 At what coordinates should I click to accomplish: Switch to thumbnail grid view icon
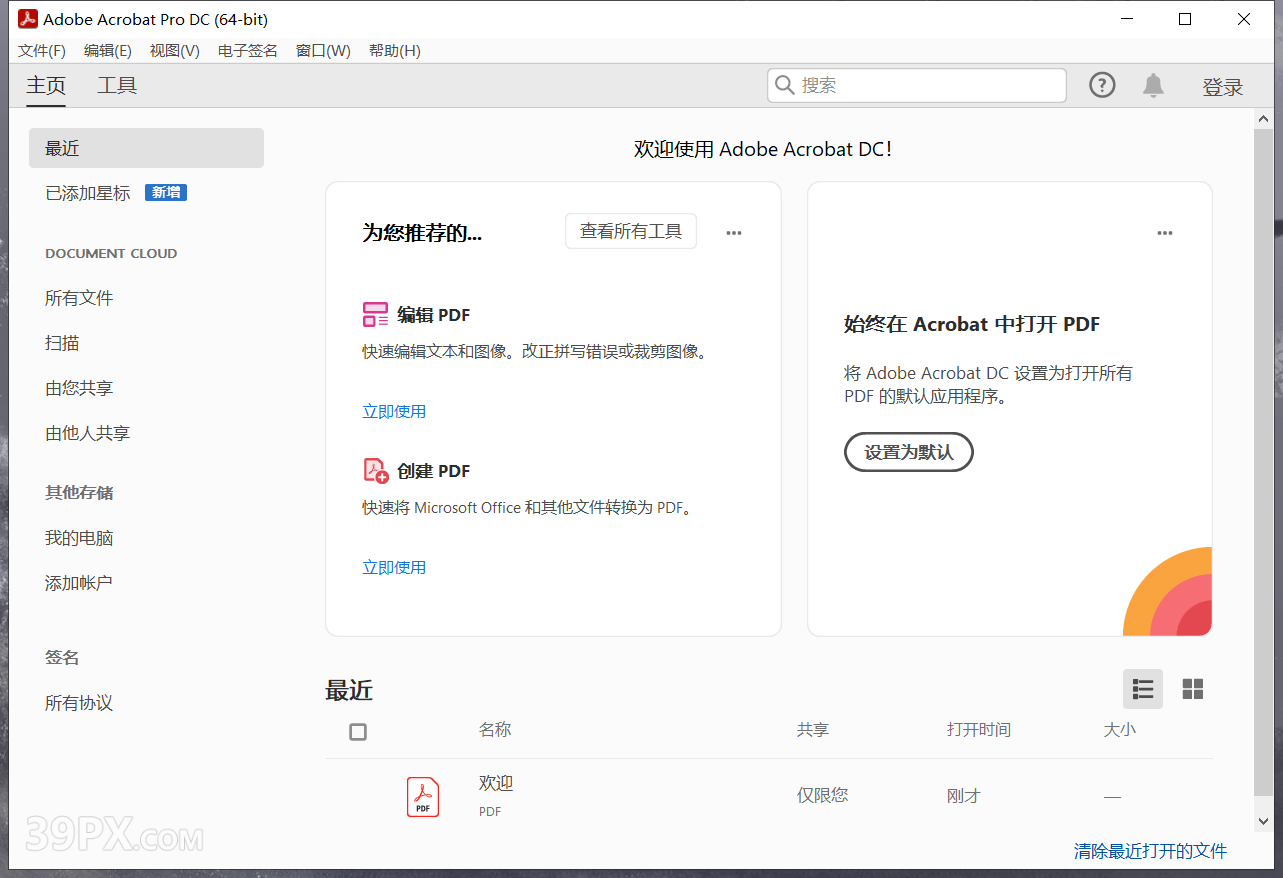[x=1193, y=689]
